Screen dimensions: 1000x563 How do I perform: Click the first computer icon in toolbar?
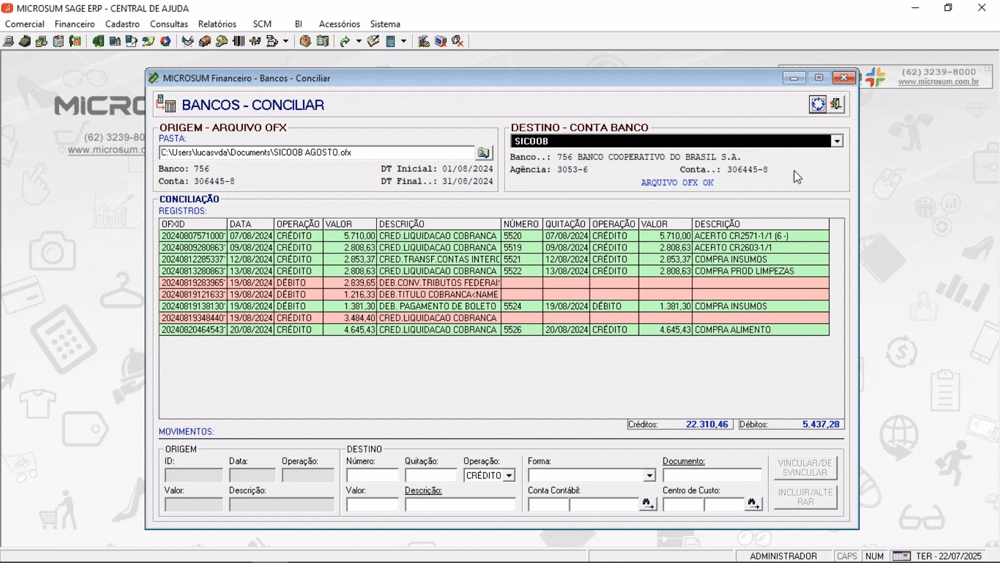(8, 41)
